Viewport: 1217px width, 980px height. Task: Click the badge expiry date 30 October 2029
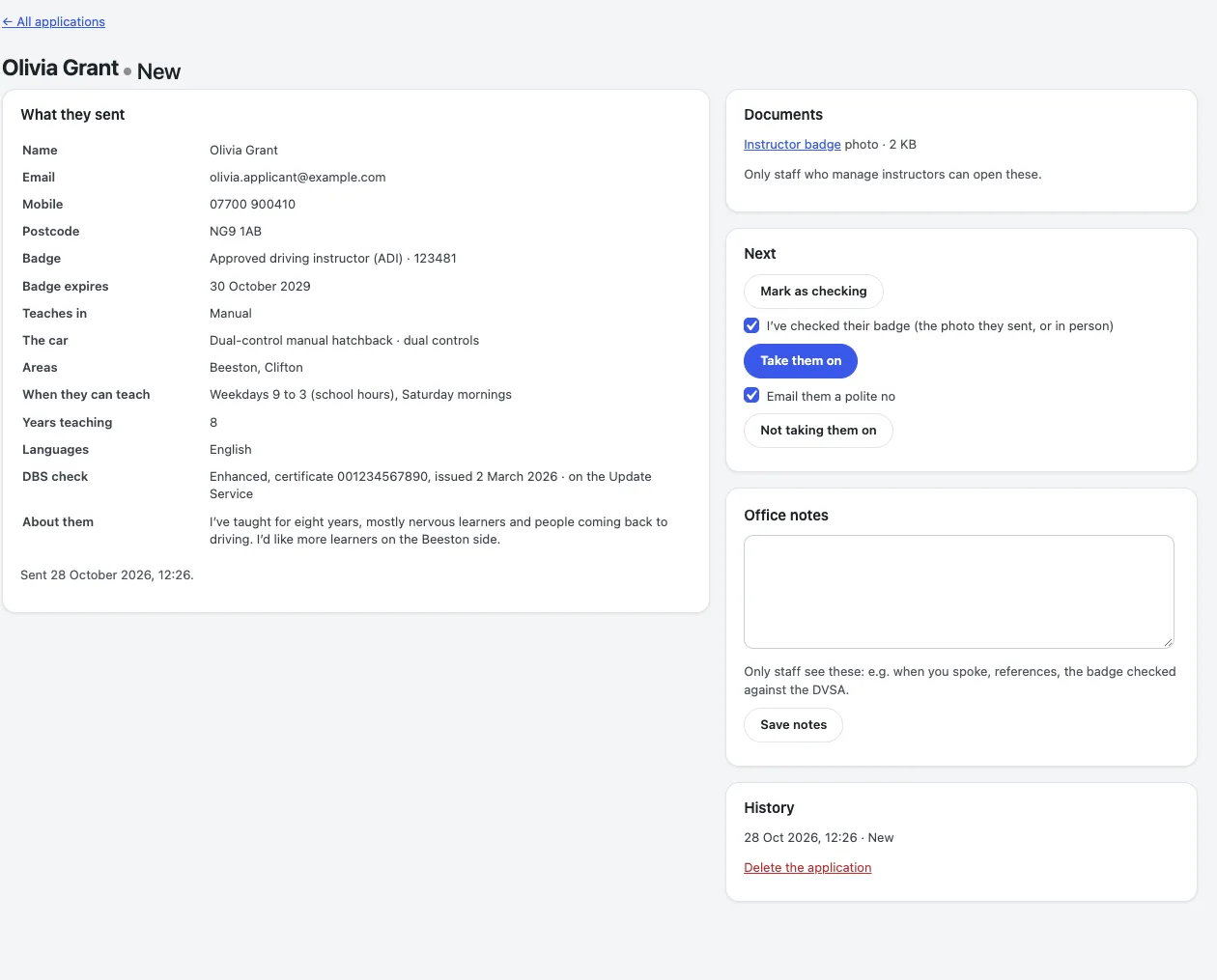[x=260, y=286]
